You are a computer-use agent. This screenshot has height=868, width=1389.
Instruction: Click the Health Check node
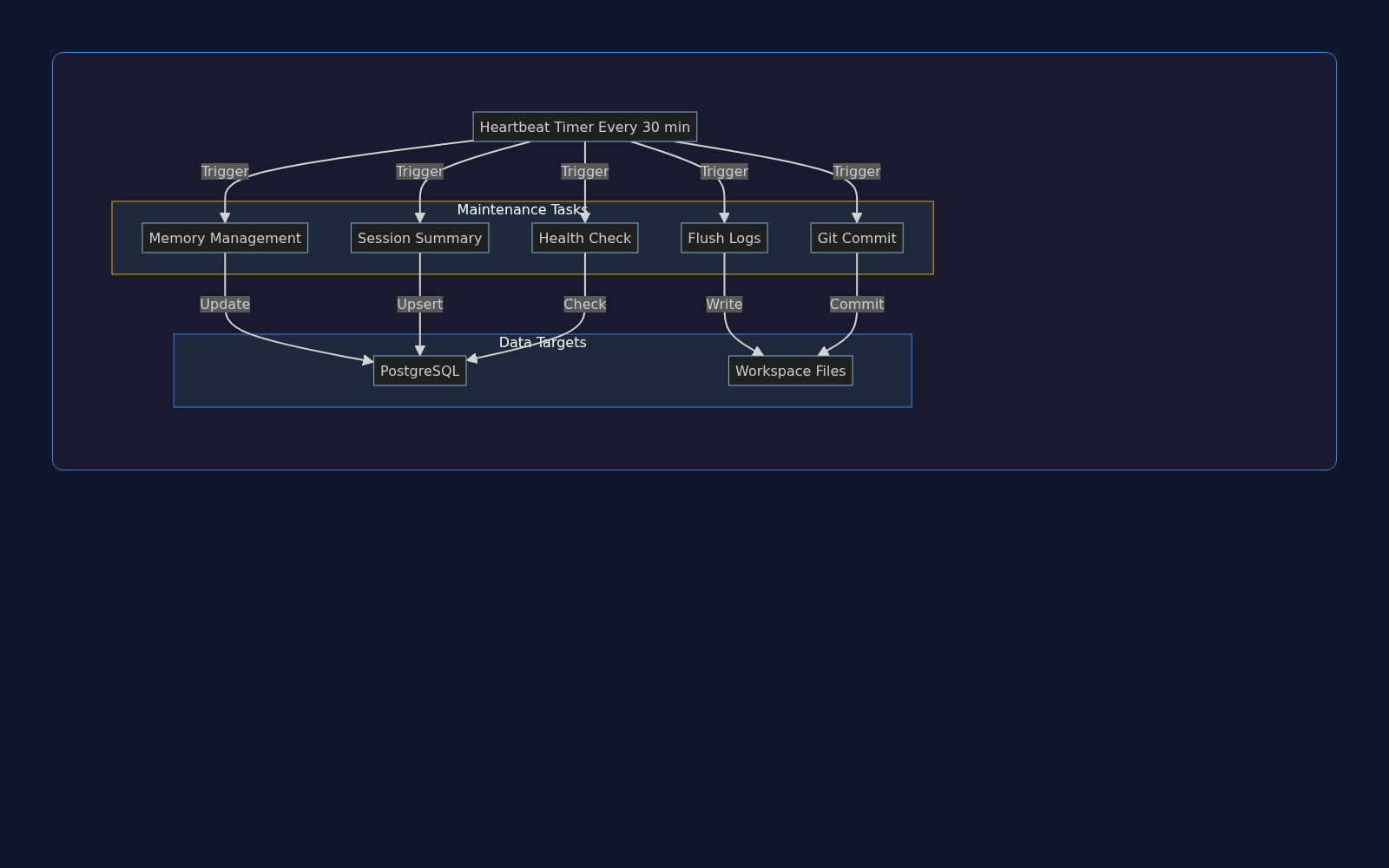pyautogui.click(x=584, y=238)
